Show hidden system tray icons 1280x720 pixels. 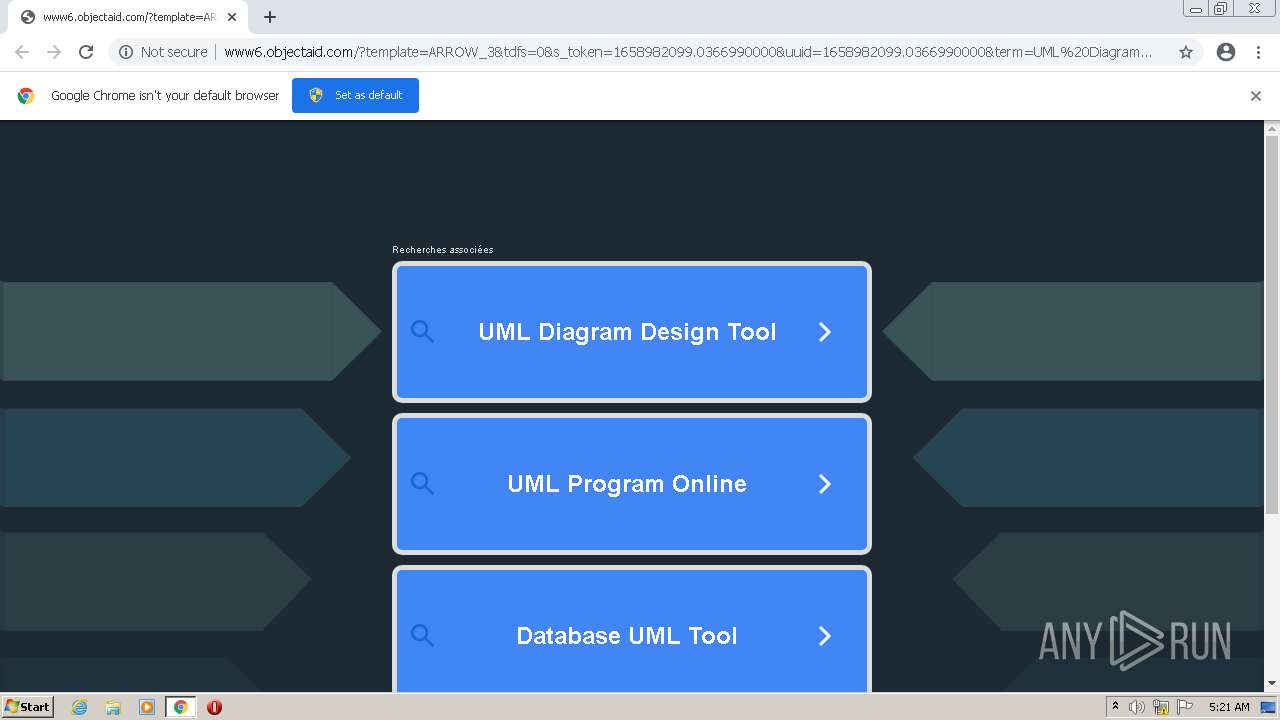1116,707
